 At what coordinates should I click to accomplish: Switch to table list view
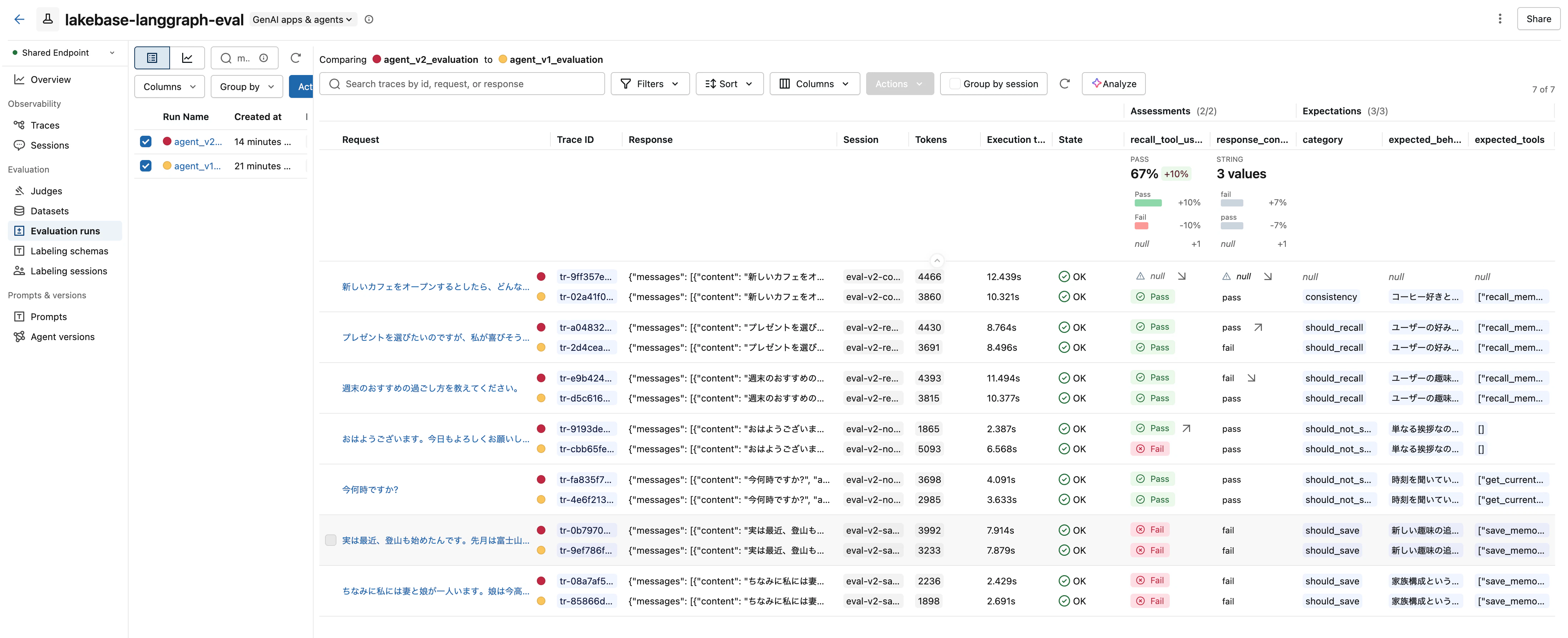152,58
